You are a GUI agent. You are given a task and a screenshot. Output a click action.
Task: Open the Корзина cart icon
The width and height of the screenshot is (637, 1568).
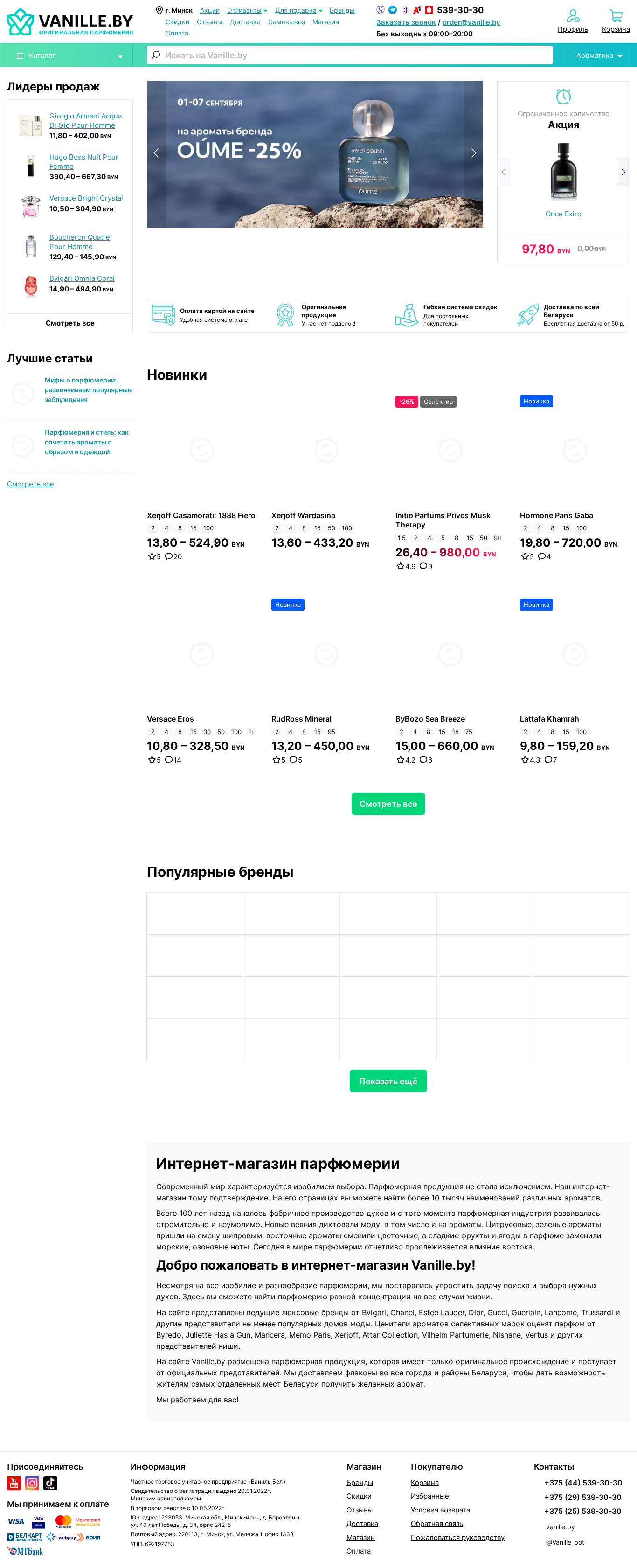pyautogui.click(x=616, y=16)
